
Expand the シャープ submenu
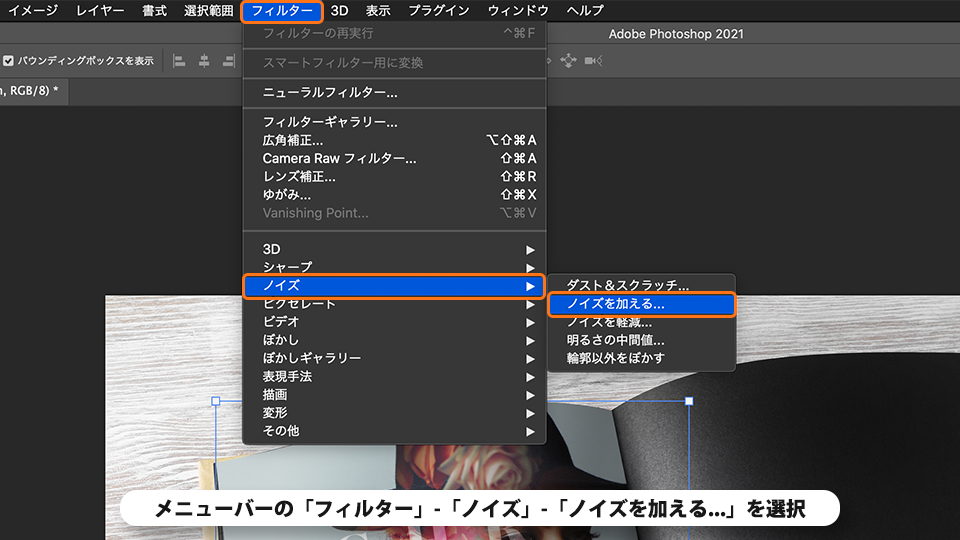point(394,268)
